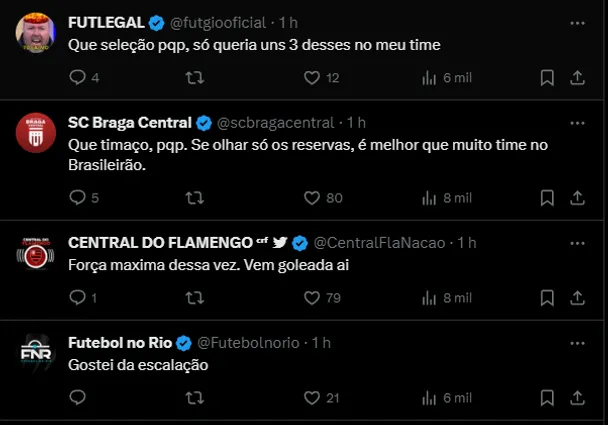Viewport: 608px width, 425px height.
Task: Like the FUTLEGAL tweet
Action: pyautogui.click(x=311, y=77)
